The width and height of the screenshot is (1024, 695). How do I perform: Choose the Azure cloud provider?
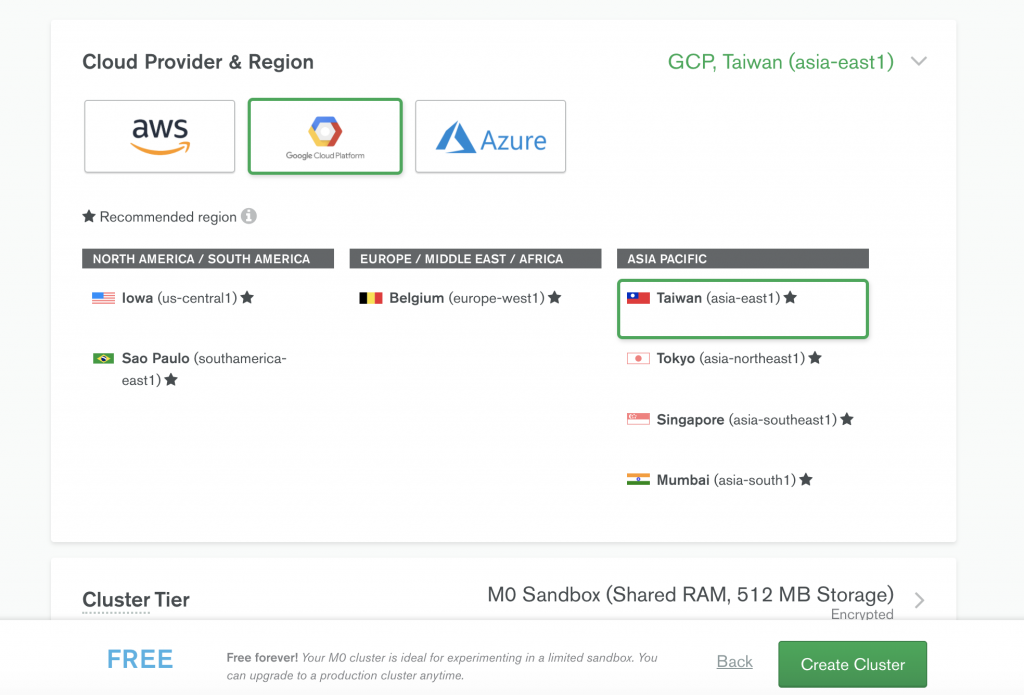pos(490,137)
